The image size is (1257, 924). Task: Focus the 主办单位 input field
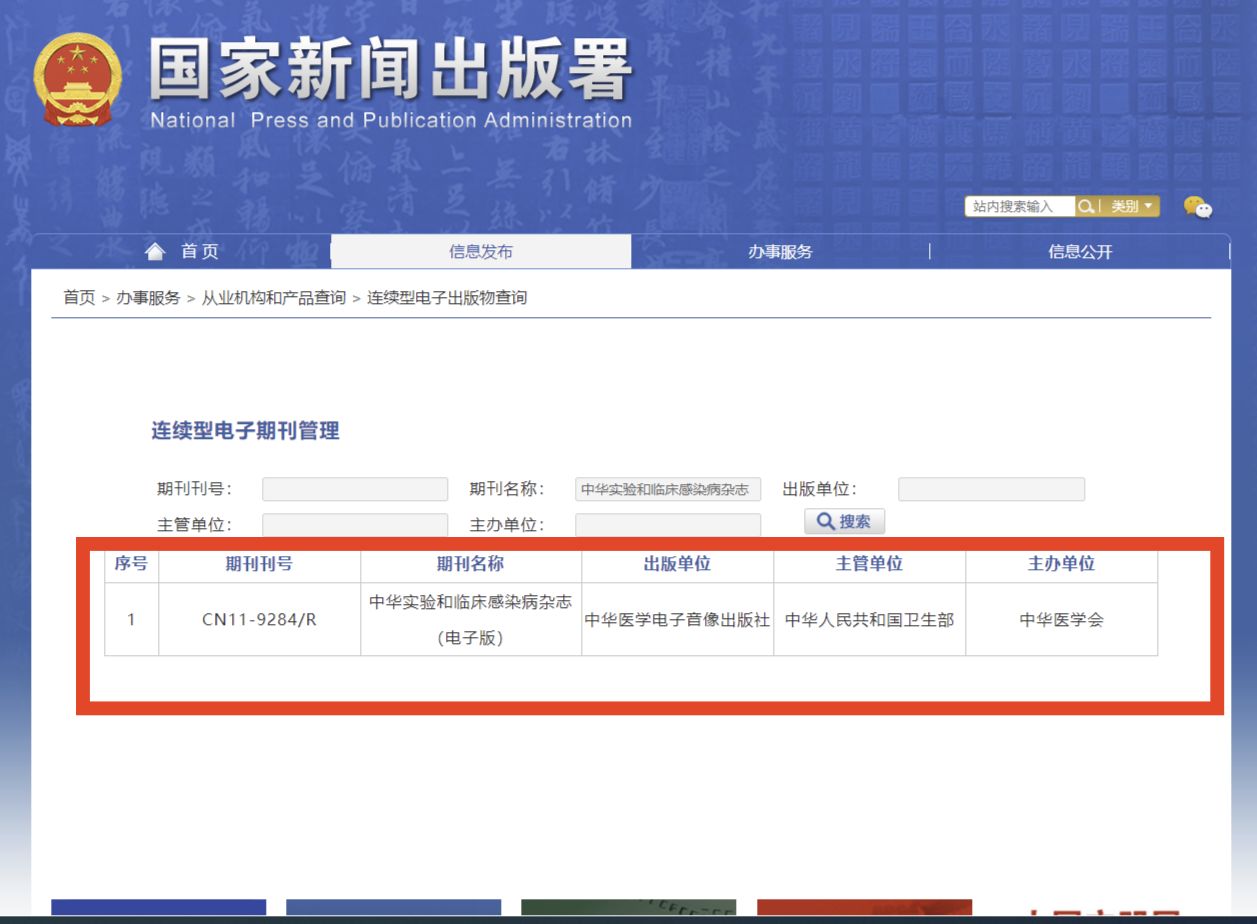coord(668,525)
